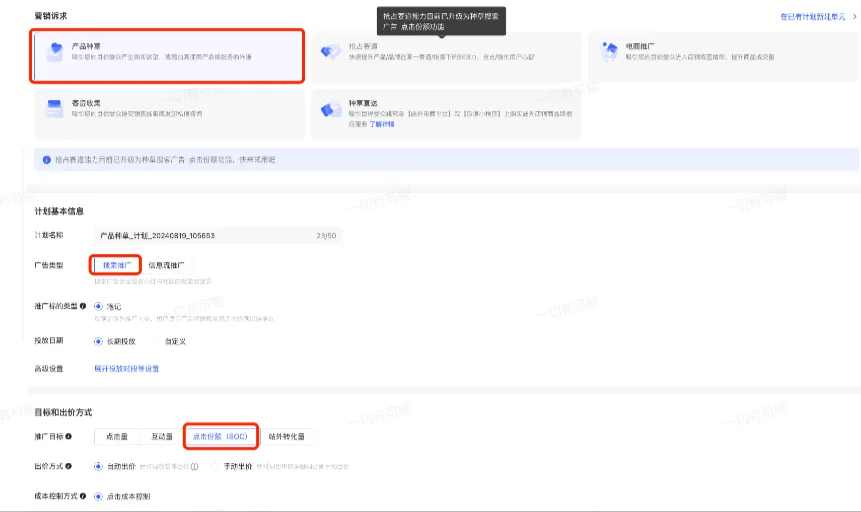Click the 计划基本信息 section heading

click(x=59, y=211)
